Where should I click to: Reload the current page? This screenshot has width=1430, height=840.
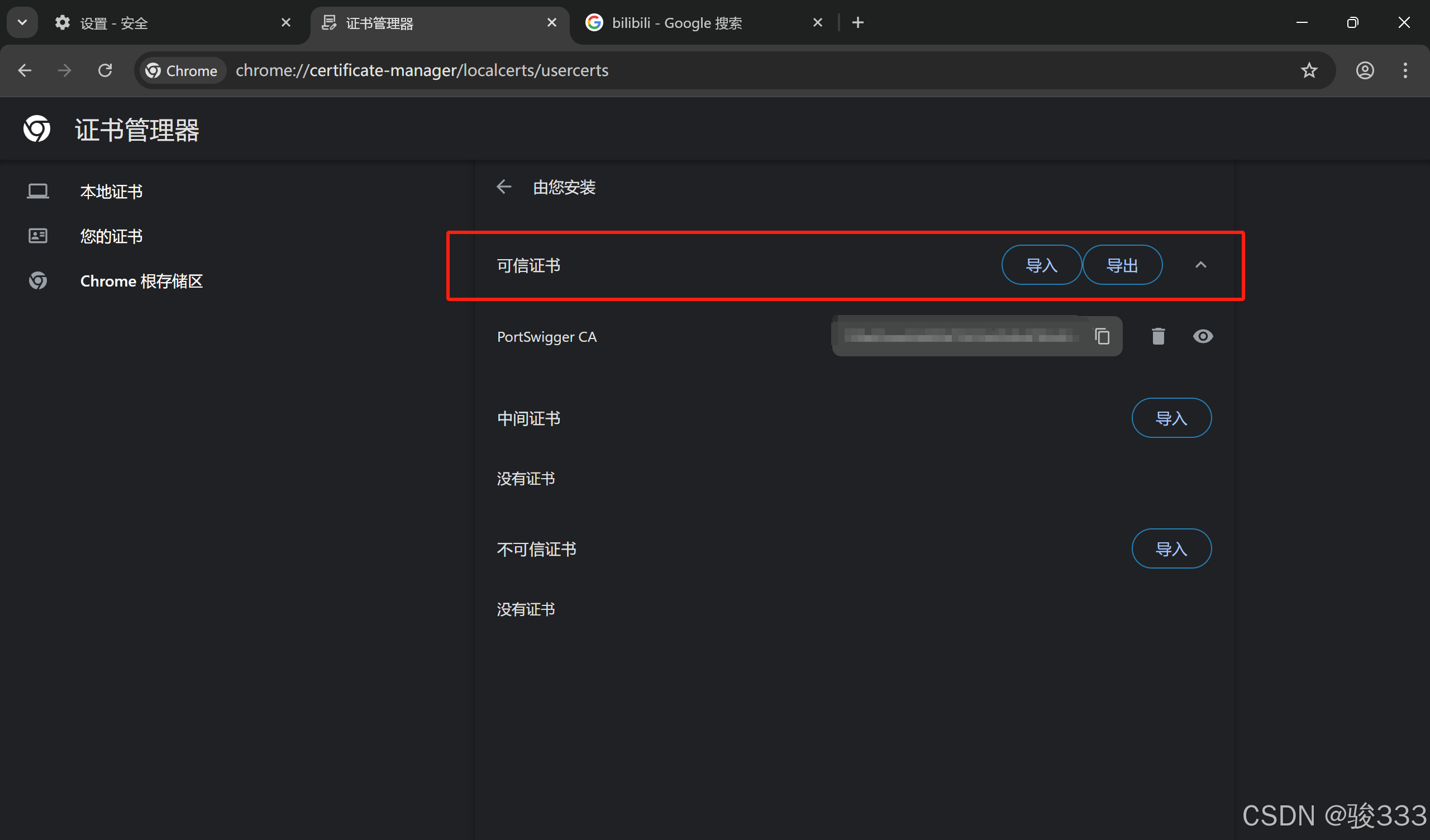tap(105, 70)
